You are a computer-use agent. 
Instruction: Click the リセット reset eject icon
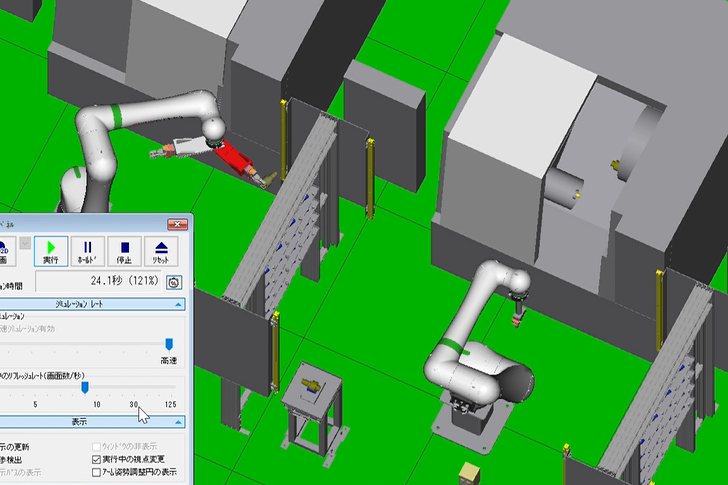pos(162,250)
